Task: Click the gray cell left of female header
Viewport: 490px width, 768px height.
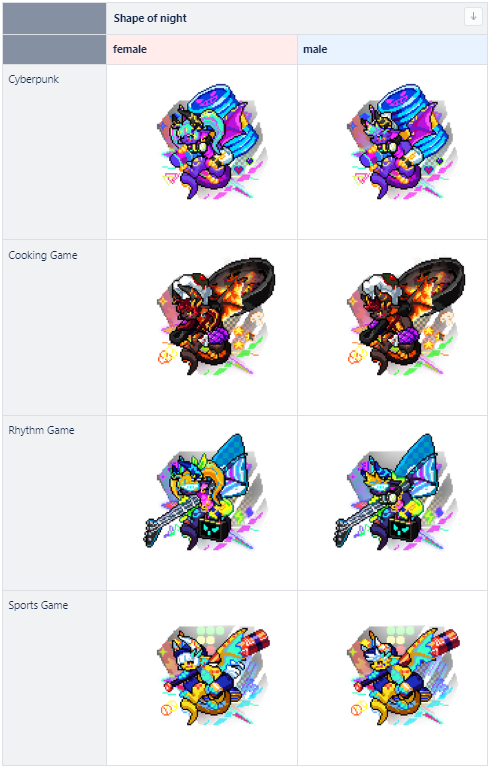Action: pyautogui.click(x=54, y=49)
